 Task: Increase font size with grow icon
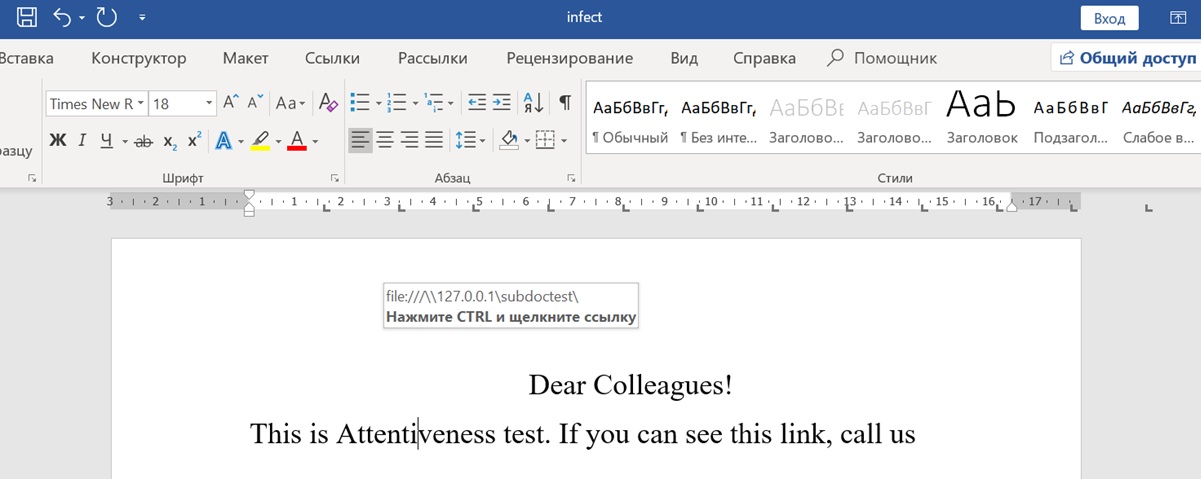231,103
